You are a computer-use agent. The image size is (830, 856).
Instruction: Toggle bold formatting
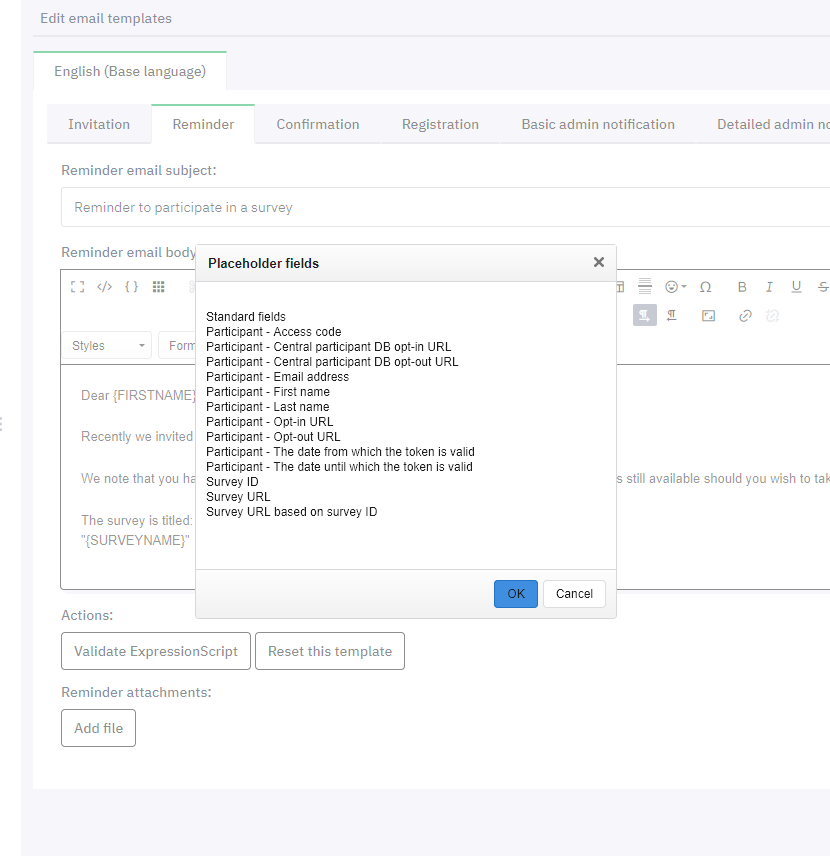pyautogui.click(x=742, y=287)
